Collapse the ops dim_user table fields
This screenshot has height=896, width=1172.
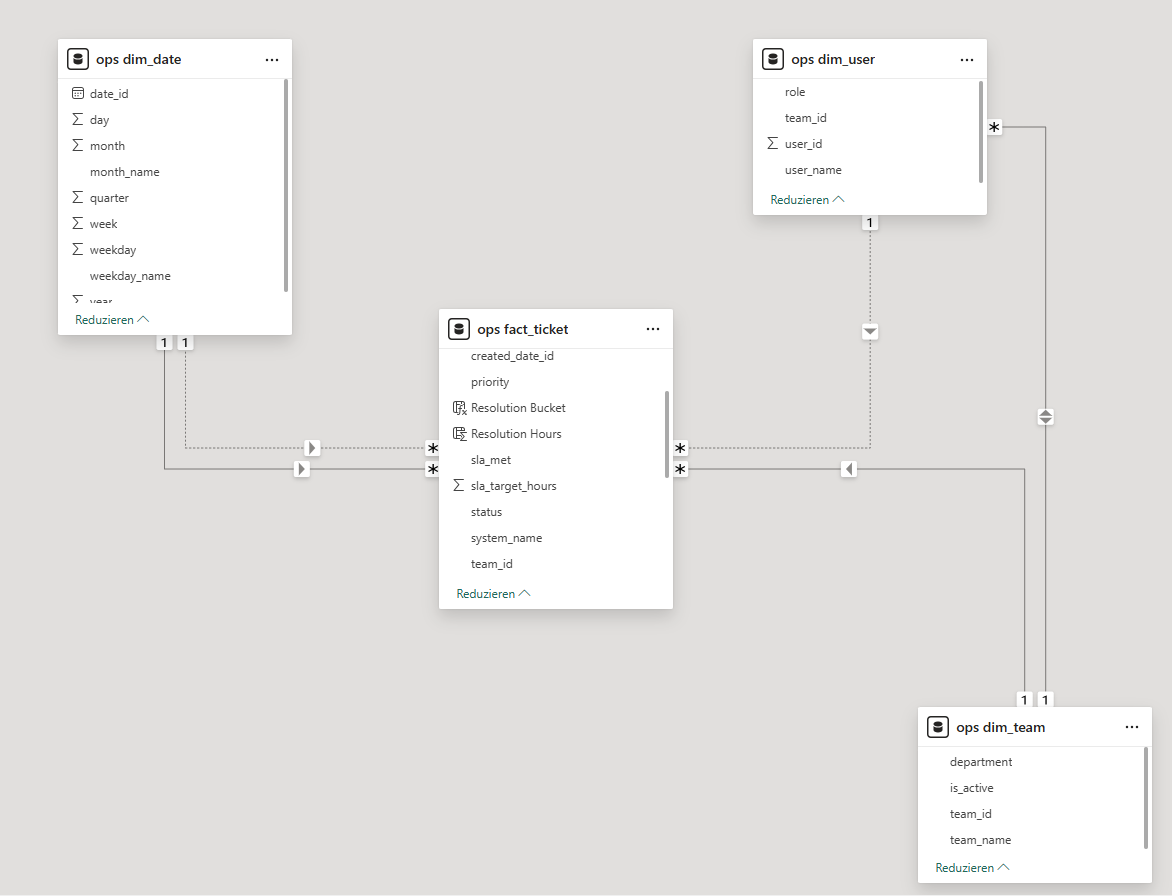[x=806, y=200]
